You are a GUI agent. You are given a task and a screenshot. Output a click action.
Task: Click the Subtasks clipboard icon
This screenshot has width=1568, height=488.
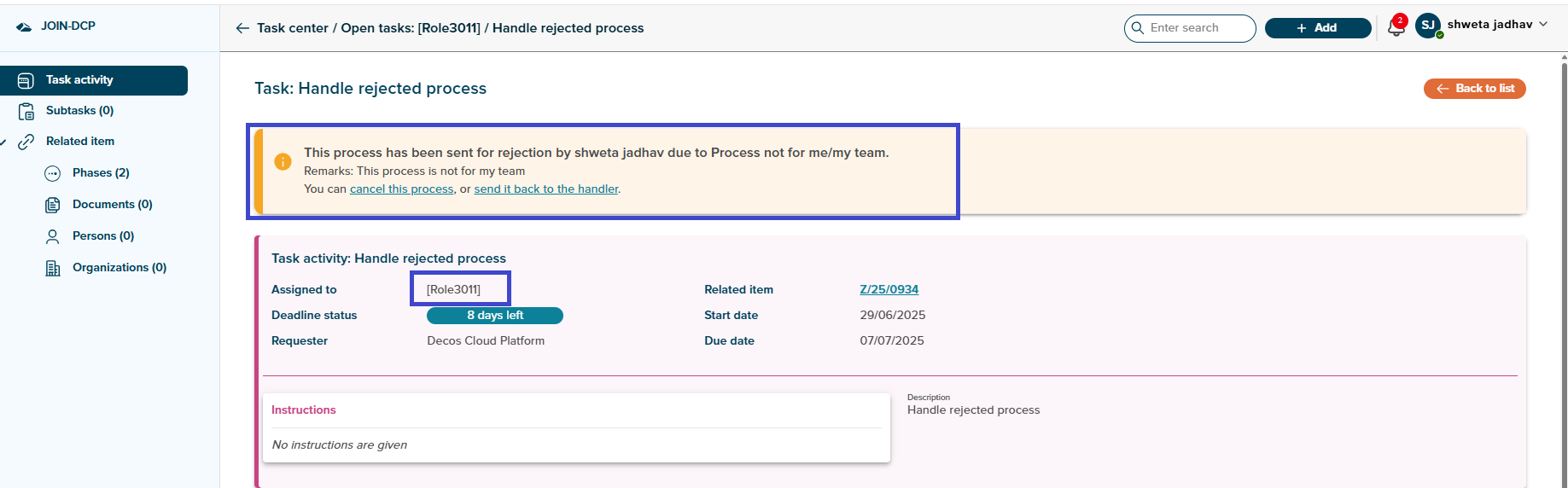26,111
